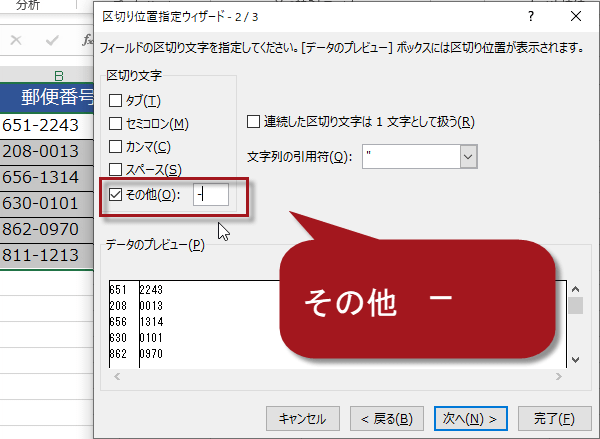Tick the スペース(S) delimiter checkbox

point(115,170)
